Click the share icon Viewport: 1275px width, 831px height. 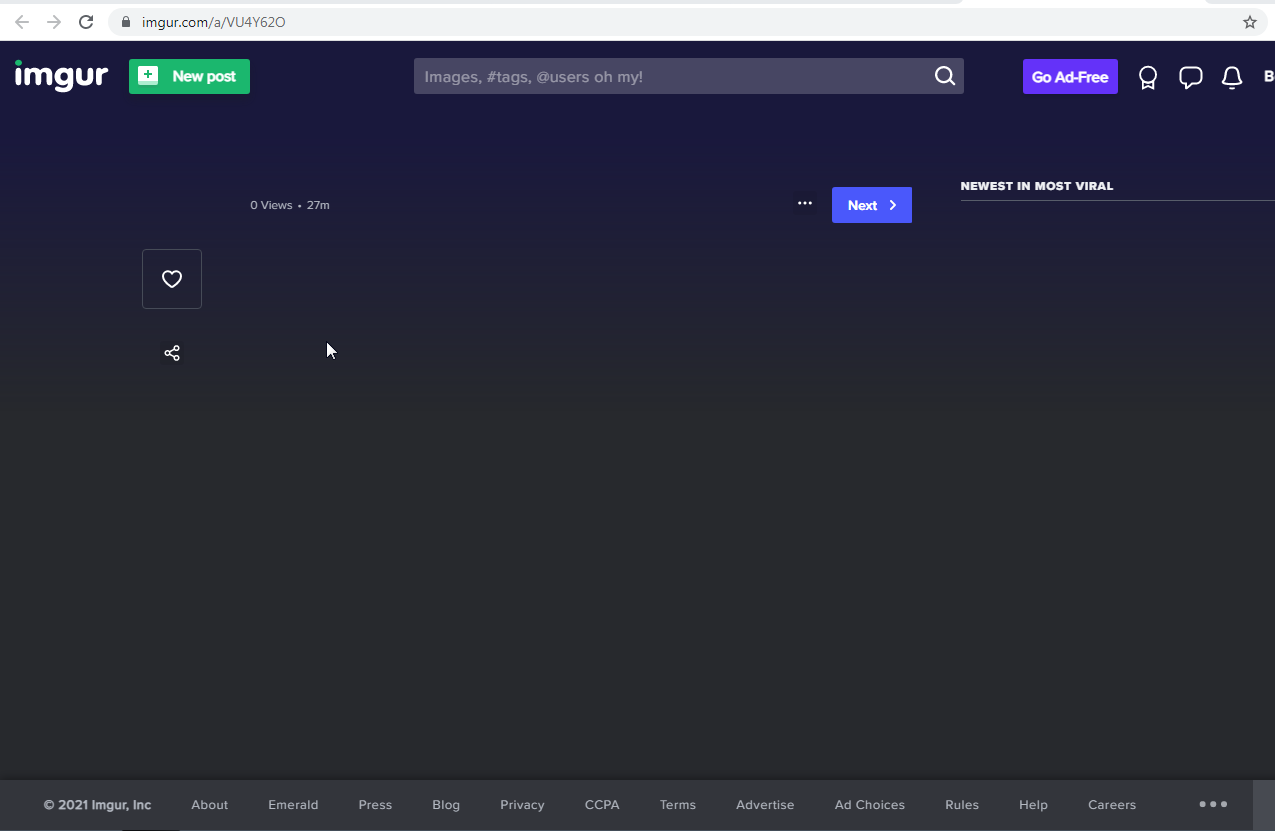pos(172,353)
